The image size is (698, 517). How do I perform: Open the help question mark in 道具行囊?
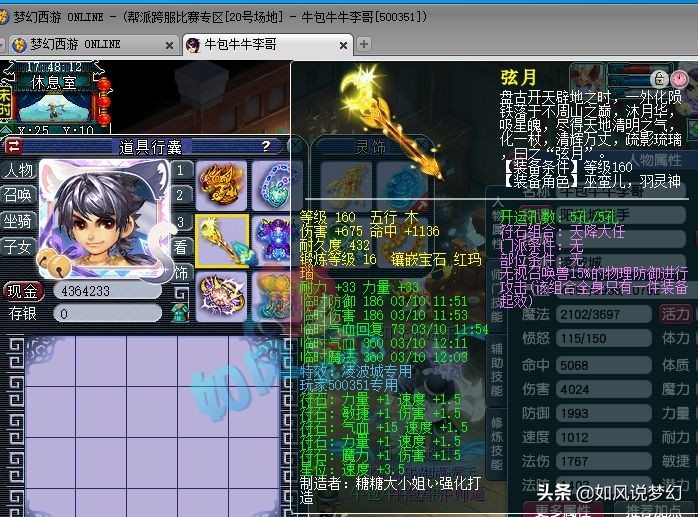(266, 146)
